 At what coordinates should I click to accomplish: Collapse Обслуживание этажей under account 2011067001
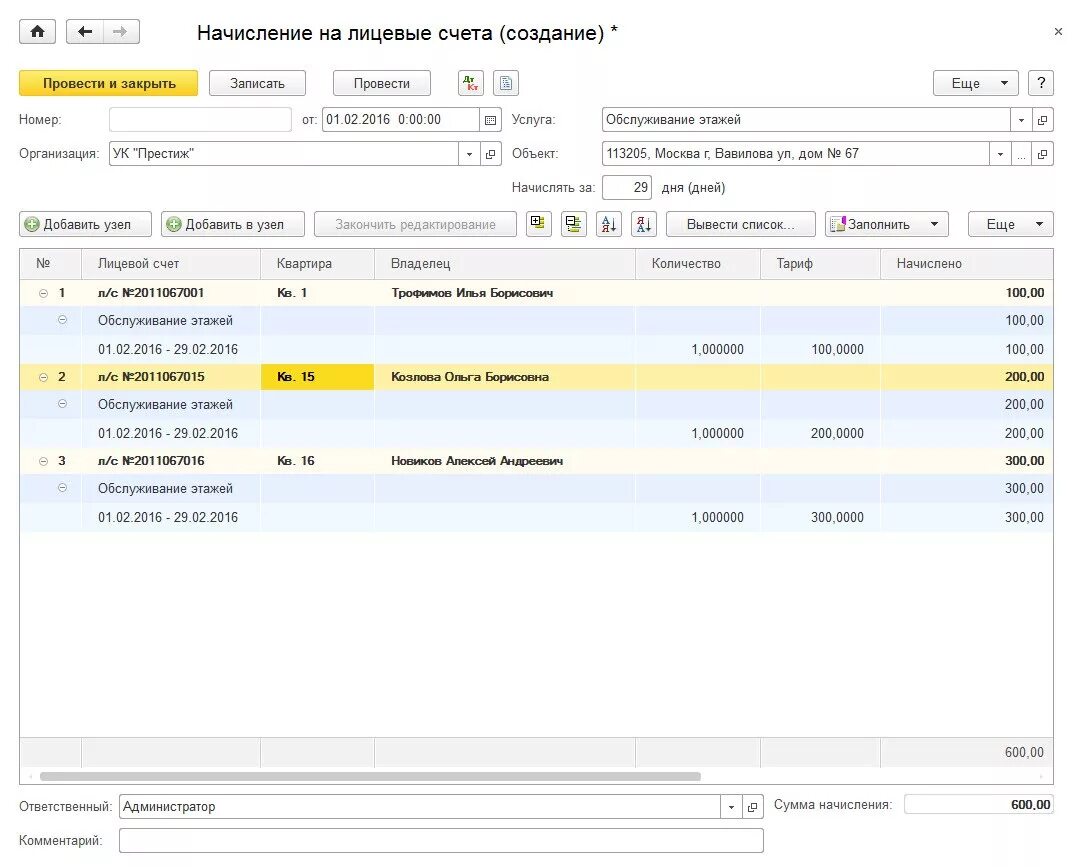tap(62, 320)
